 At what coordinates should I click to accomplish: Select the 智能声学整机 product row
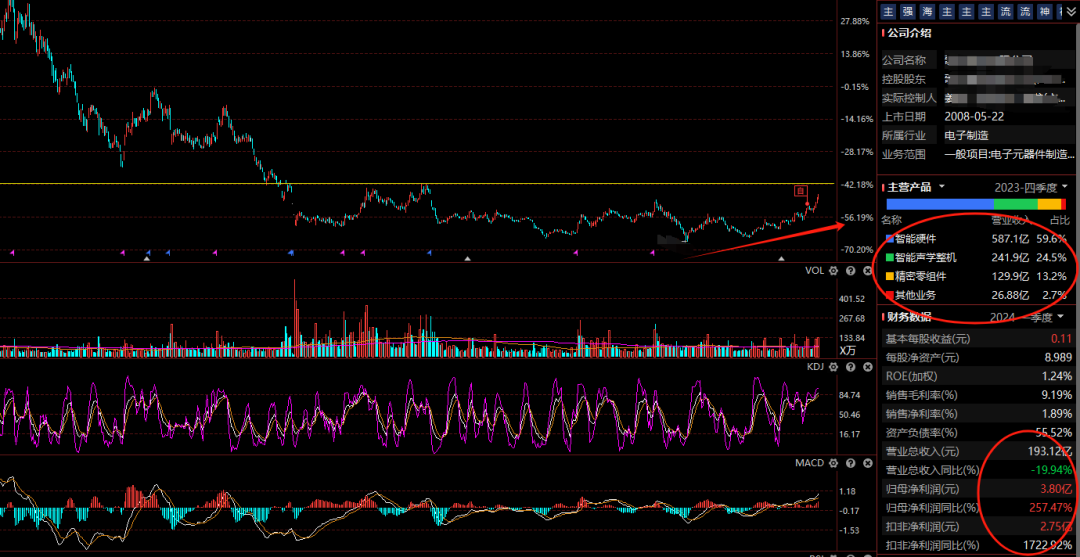979,258
